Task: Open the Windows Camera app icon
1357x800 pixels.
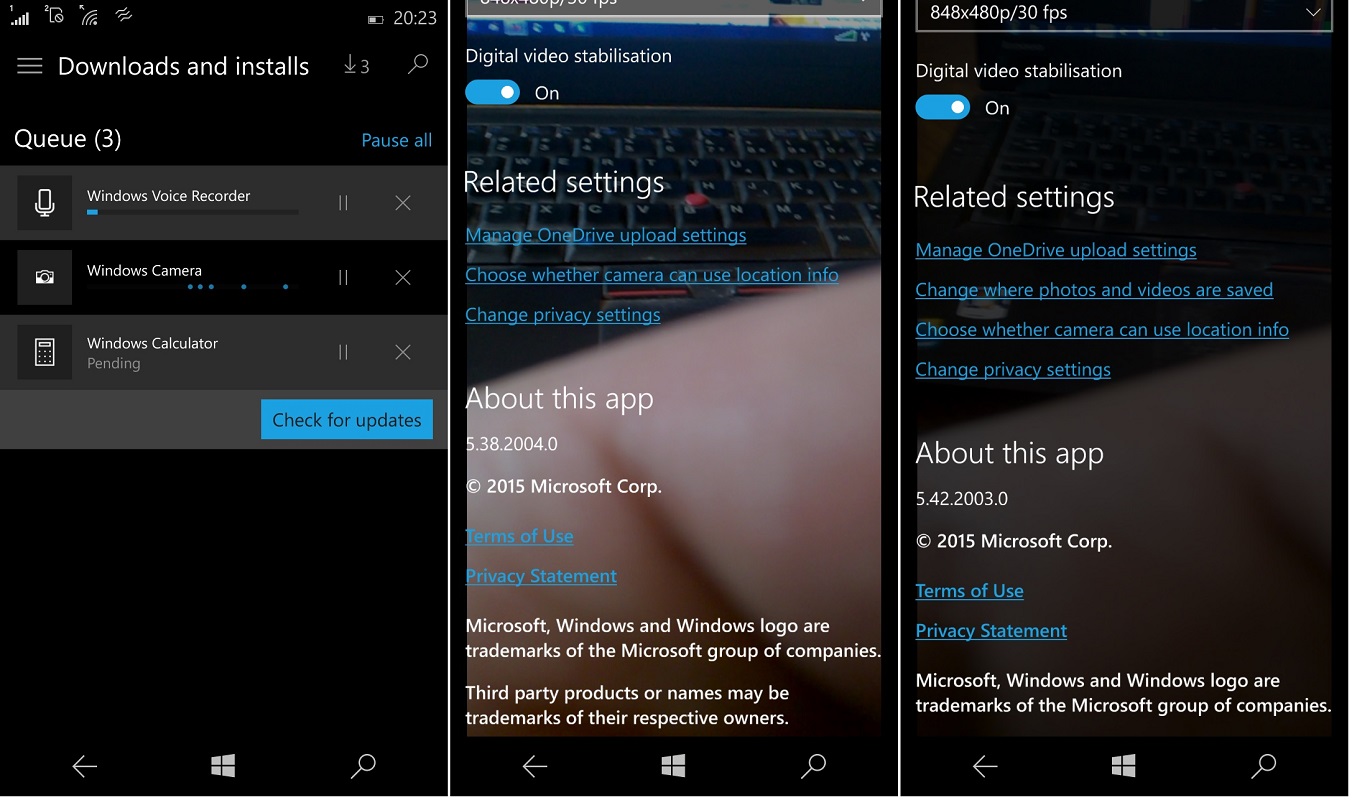Action: tap(45, 277)
